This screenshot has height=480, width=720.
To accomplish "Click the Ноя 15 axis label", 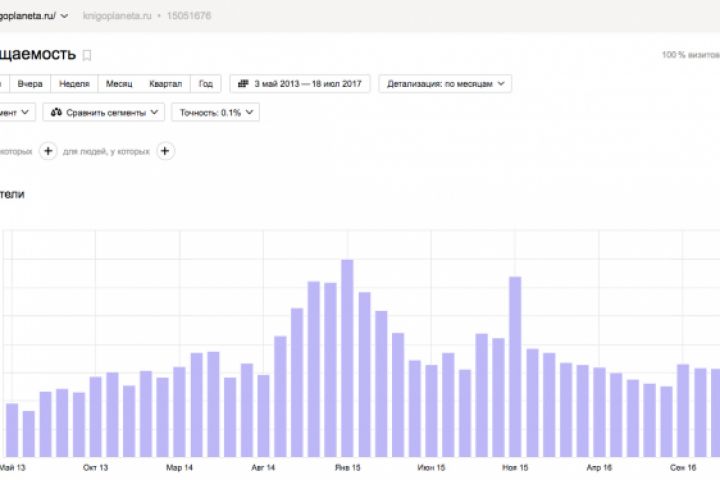I will tap(515, 468).
